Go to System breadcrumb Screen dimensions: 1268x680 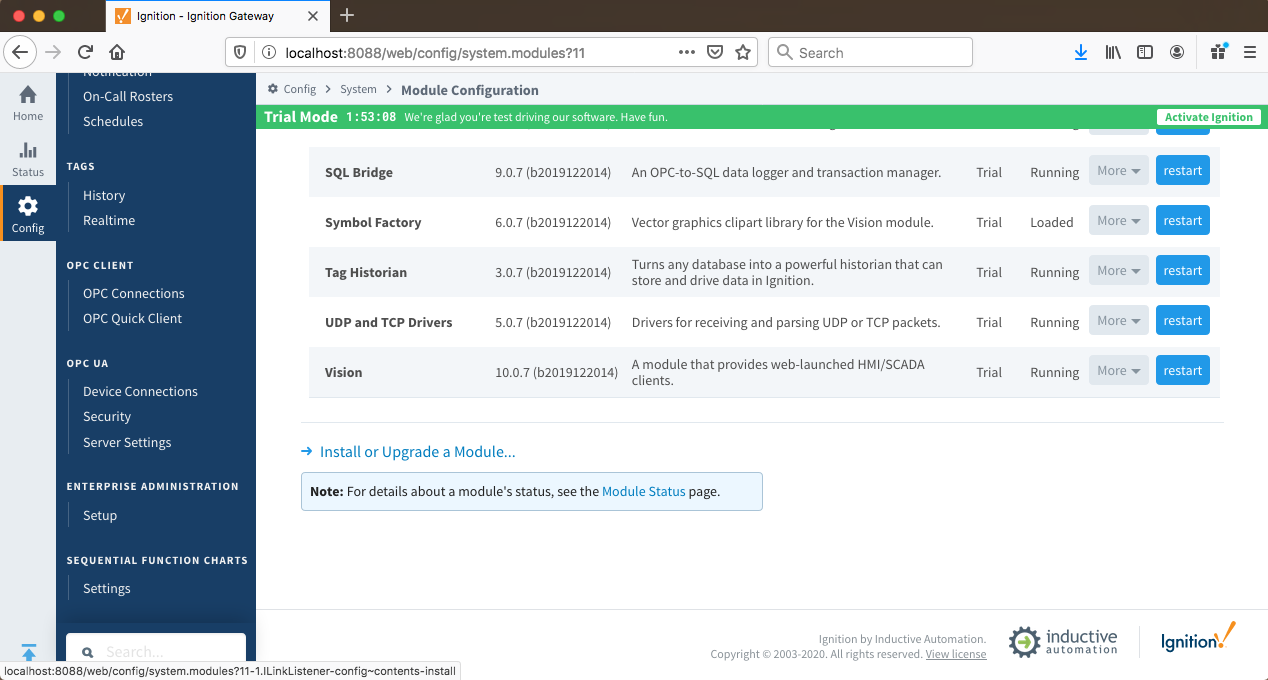coord(358,89)
